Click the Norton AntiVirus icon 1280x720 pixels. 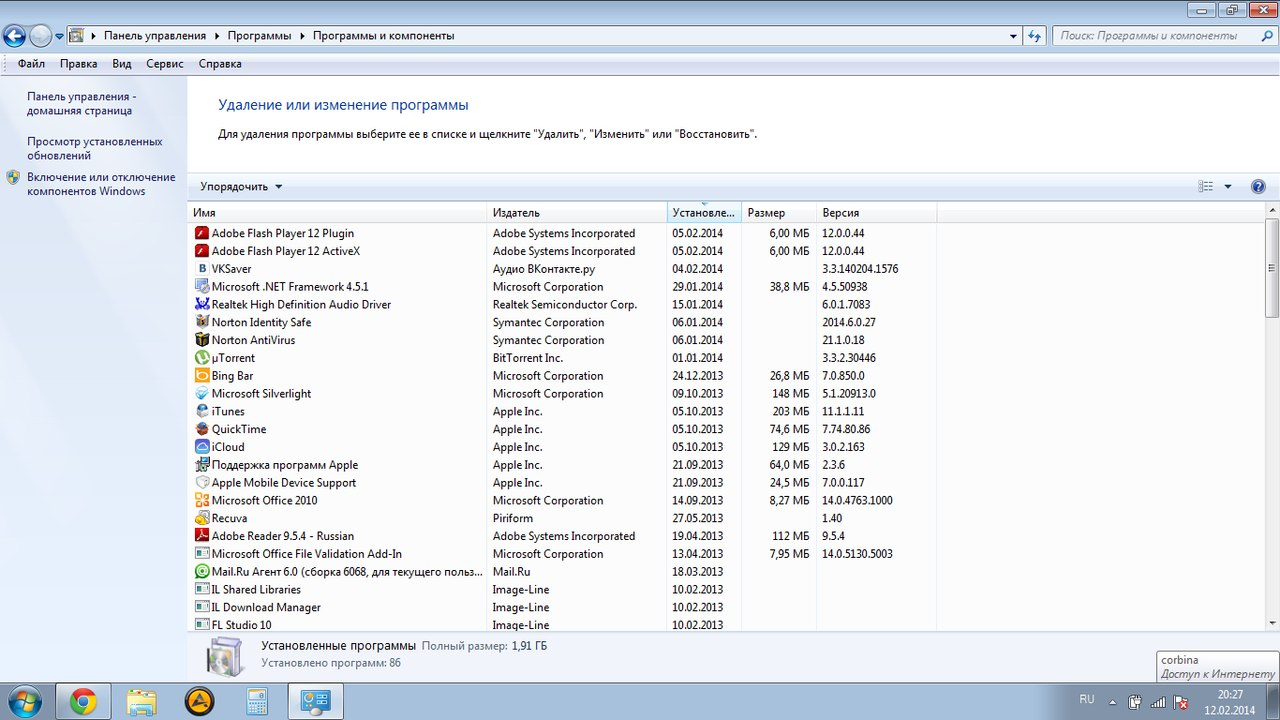click(x=202, y=340)
